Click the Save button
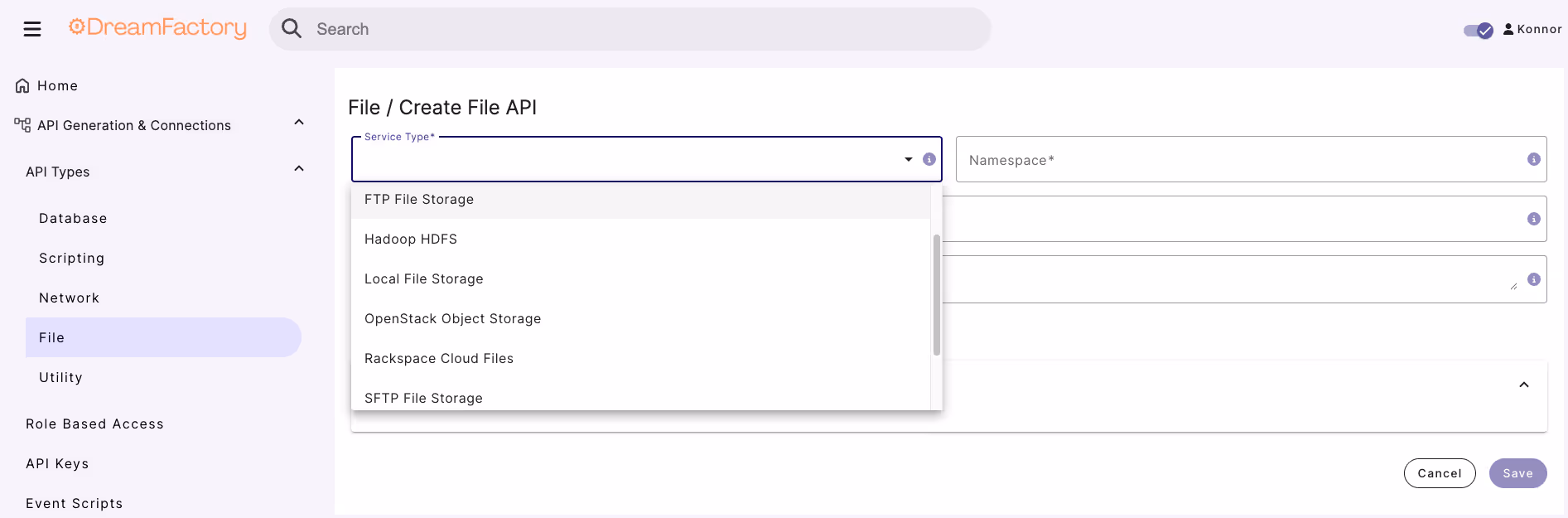 tap(1518, 473)
